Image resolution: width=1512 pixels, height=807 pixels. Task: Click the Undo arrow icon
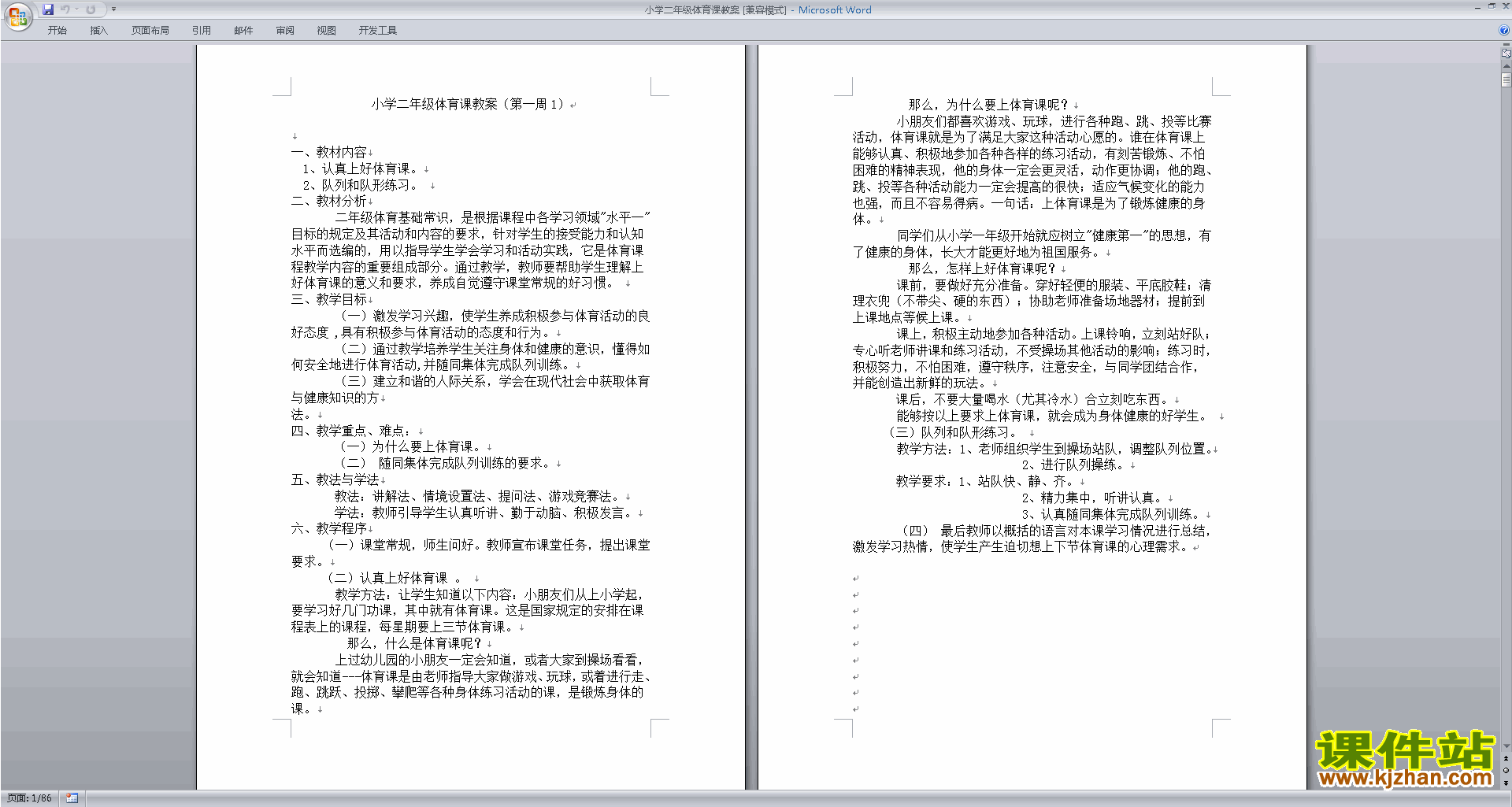click(65, 9)
